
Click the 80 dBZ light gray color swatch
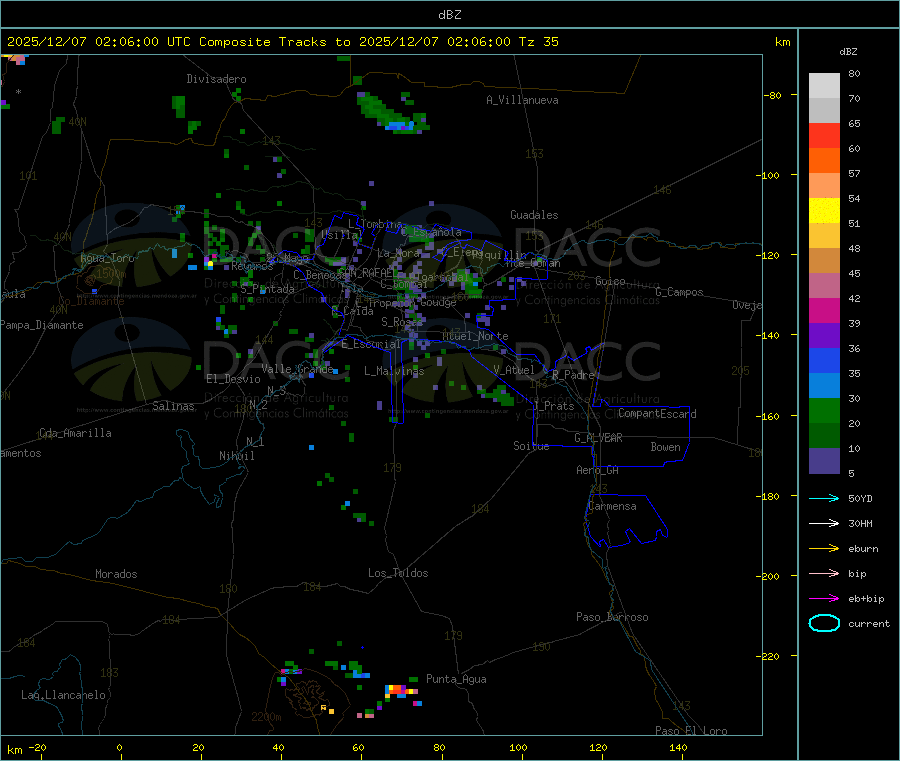point(824,86)
